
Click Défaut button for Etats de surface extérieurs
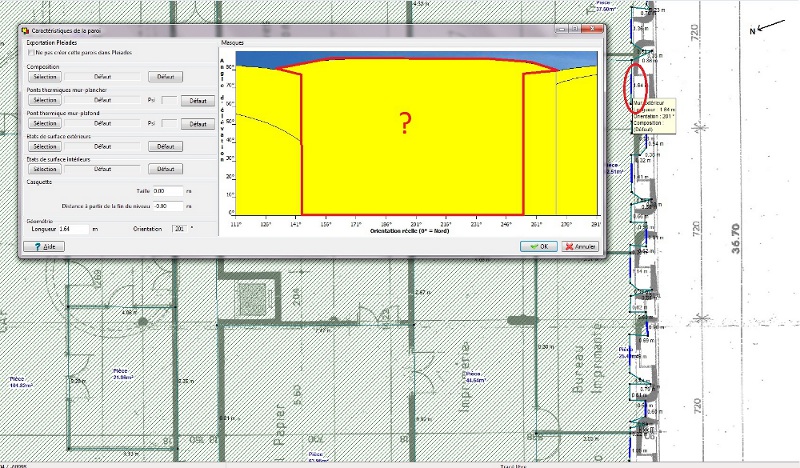pos(165,146)
